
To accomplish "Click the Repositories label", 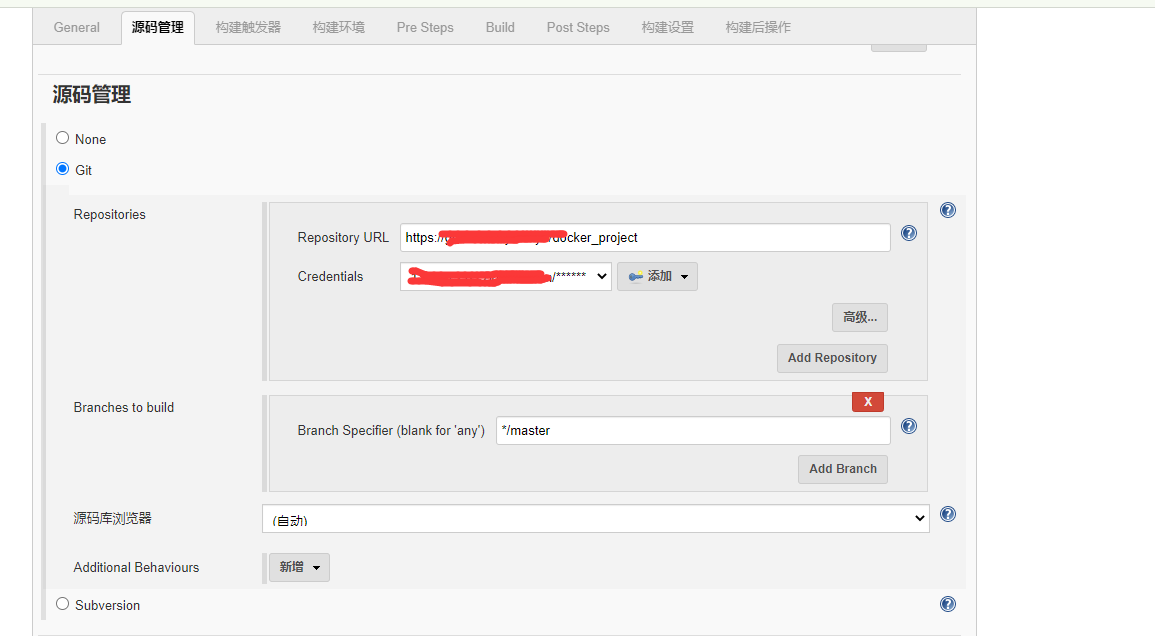I will point(110,214).
